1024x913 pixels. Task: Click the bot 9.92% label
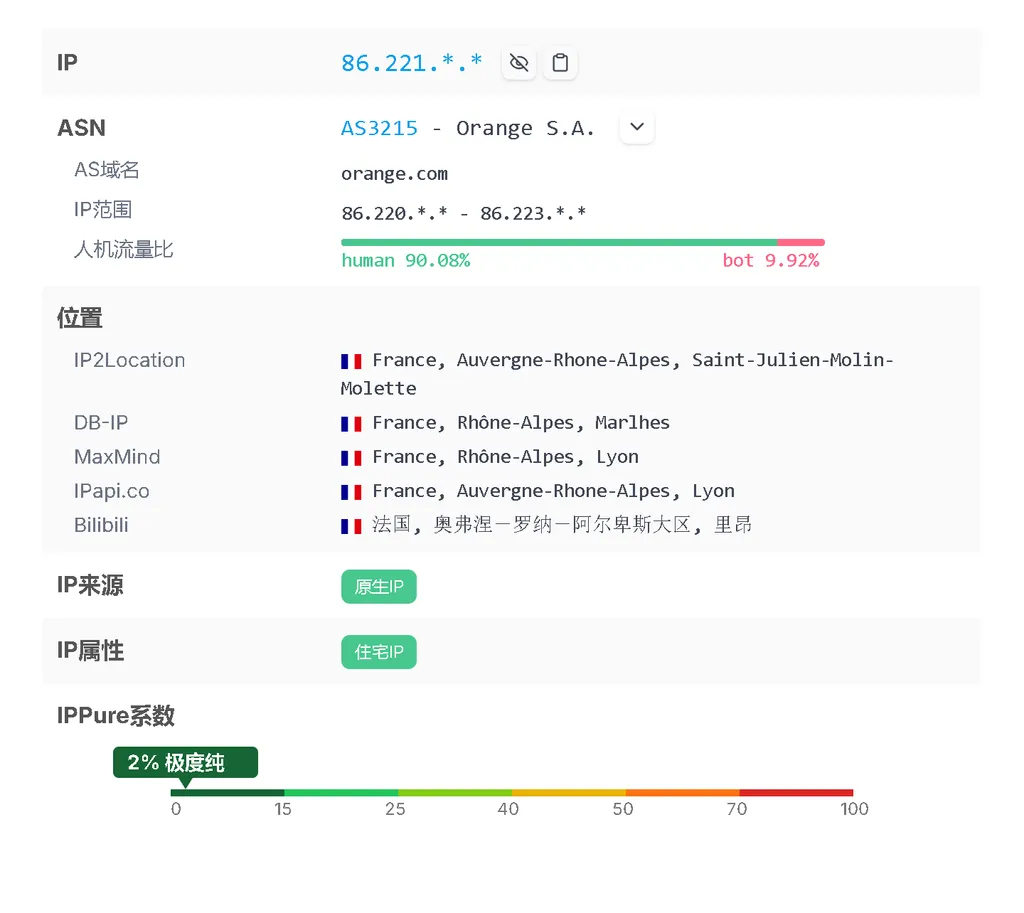point(771,260)
